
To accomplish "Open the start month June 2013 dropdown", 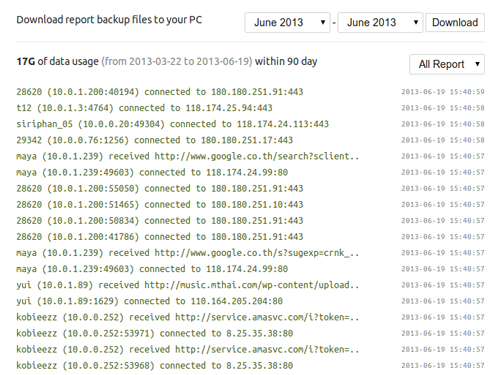I will [287, 23].
